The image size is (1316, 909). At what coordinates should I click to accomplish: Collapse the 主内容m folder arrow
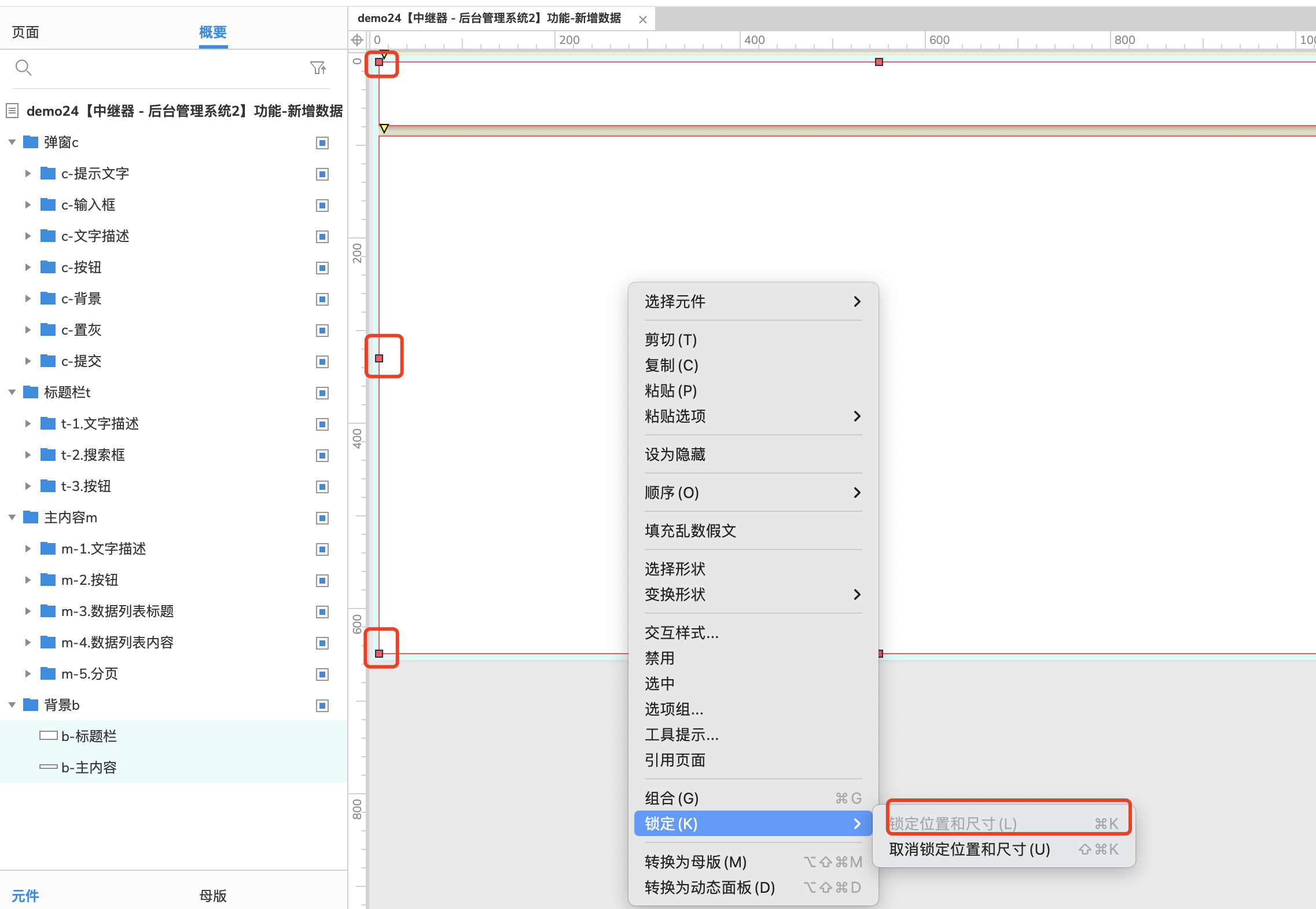point(12,517)
